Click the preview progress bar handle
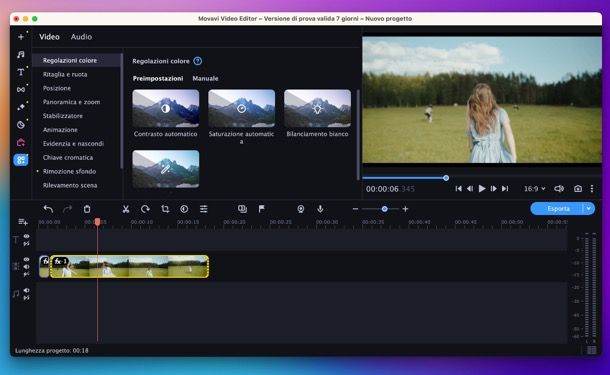Image resolution: width=610 pixels, height=375 pixels. coord(446,178)
